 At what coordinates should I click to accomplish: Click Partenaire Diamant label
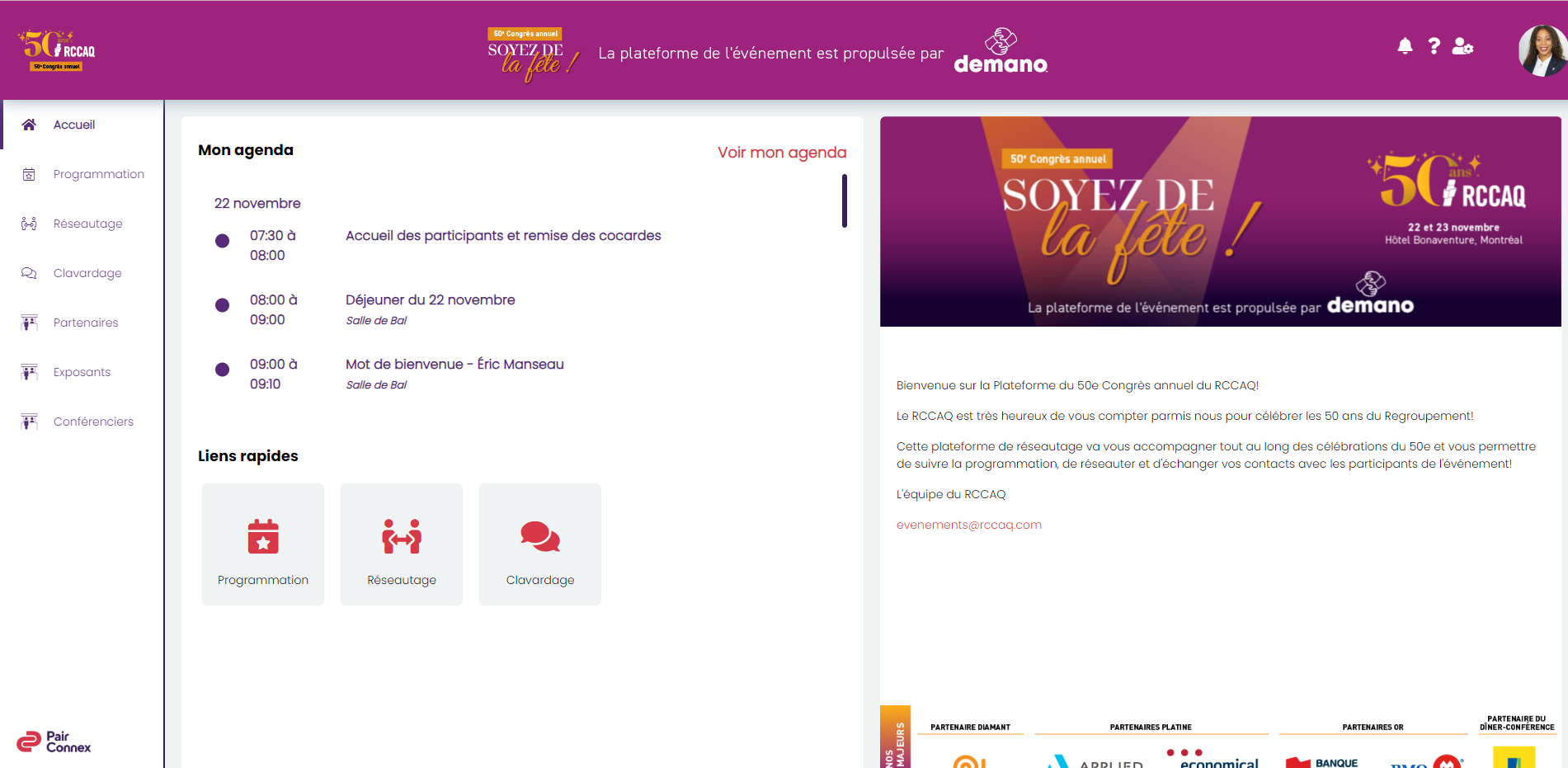[x=970, y=728]
